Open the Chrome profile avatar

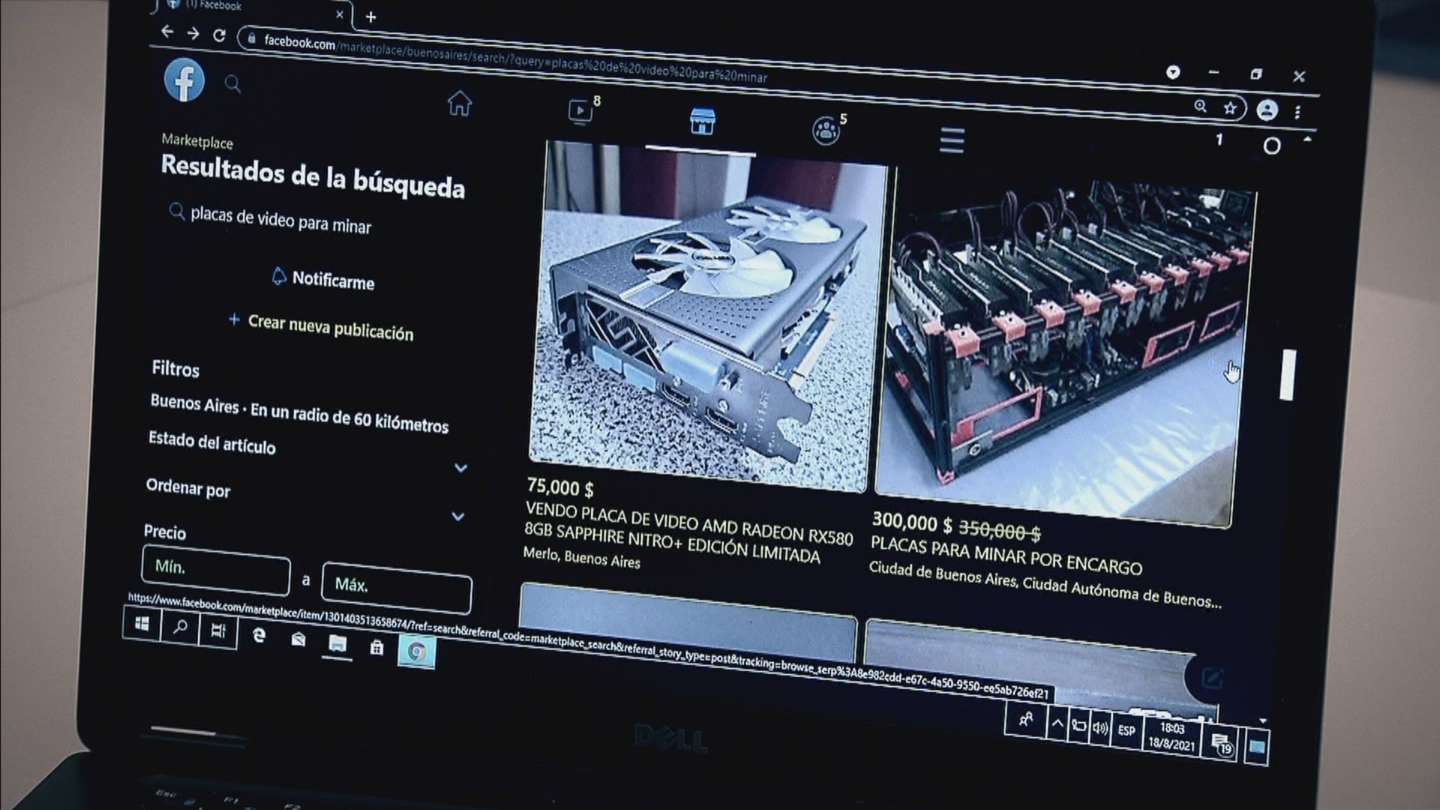click(x=1267, y=110)
